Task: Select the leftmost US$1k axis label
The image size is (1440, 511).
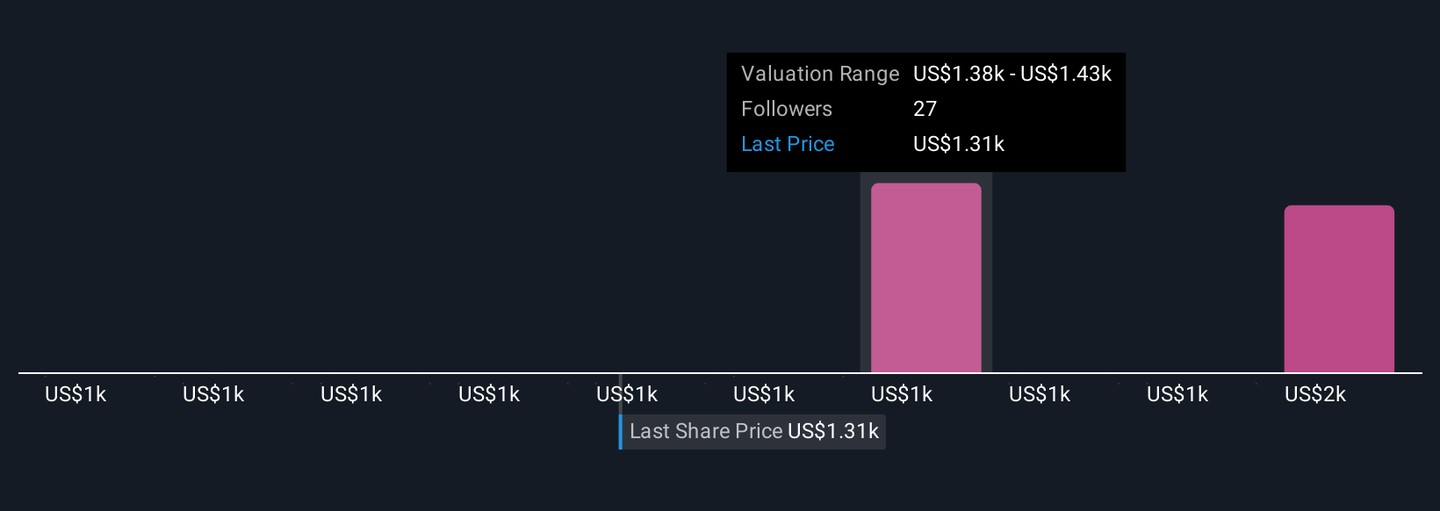Action: pyautogui.click(x=75, y=394)
